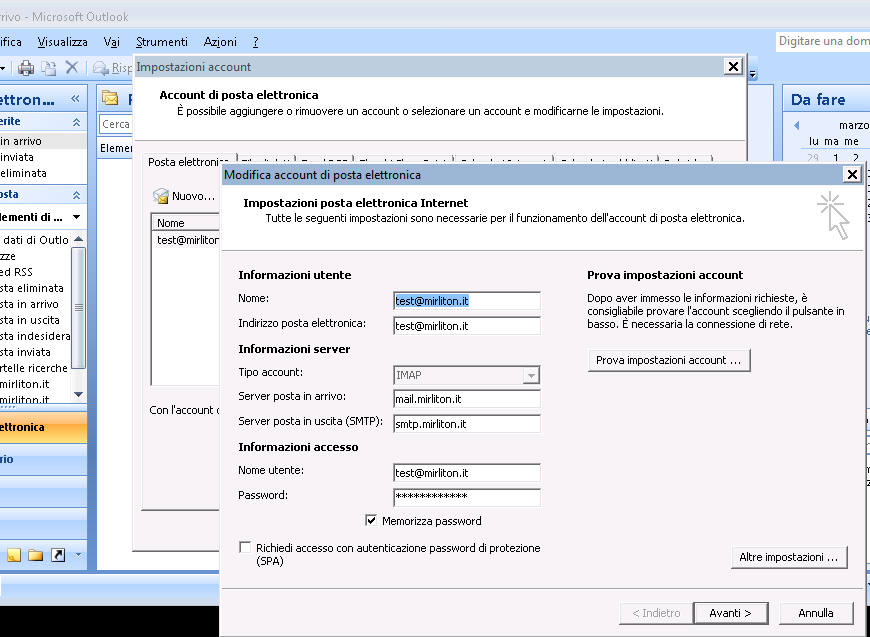Close the Impostazioni account window

click(733, 67)
